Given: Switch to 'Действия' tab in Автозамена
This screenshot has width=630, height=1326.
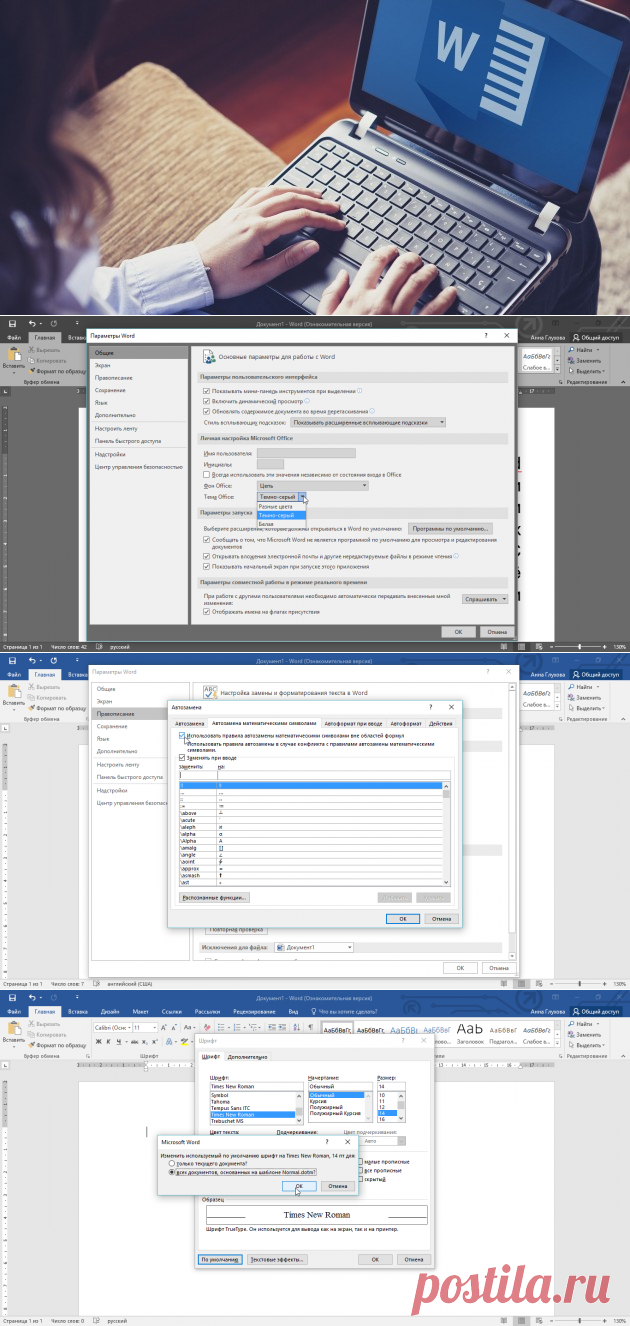Looking at the screenshot, I should click(441, 723).
